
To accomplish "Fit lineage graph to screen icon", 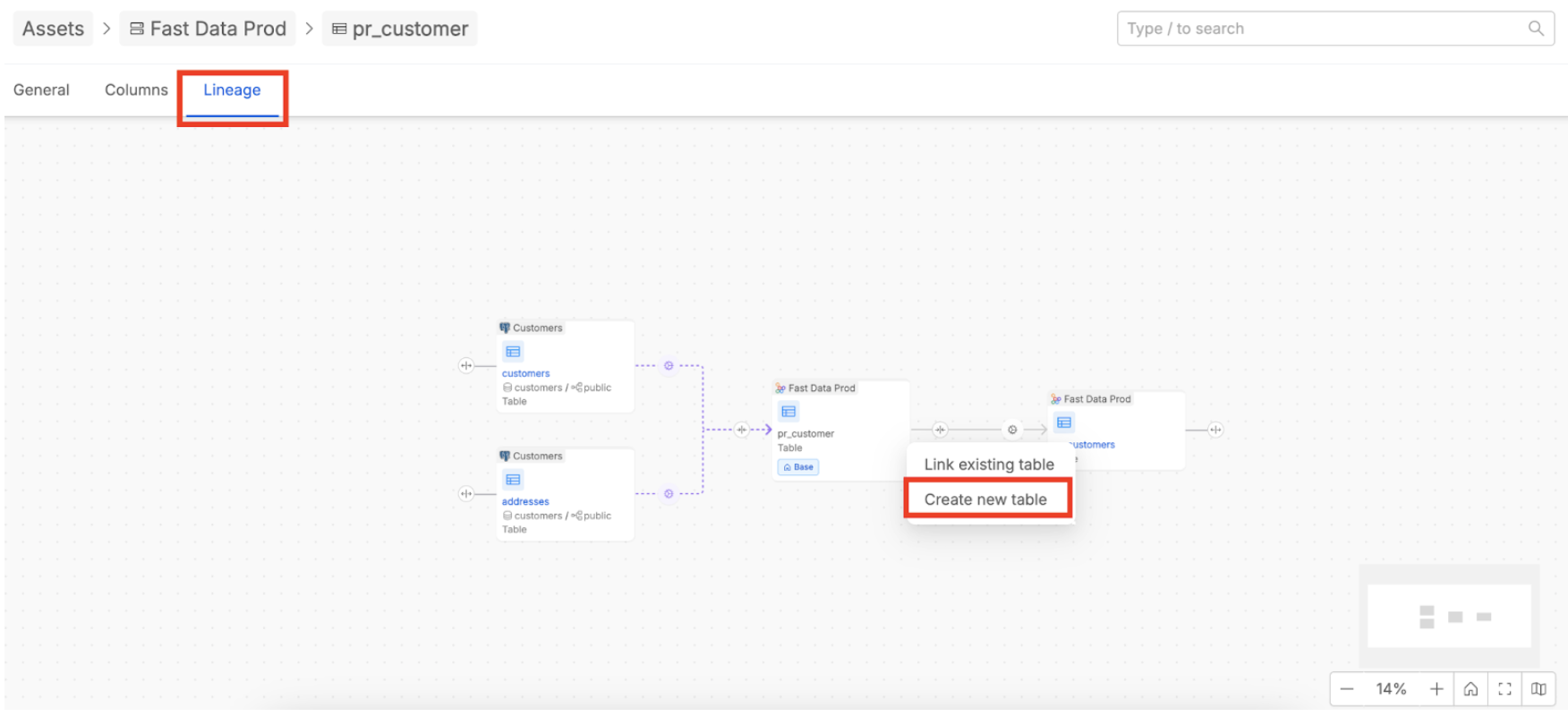I will (1504, 689).
